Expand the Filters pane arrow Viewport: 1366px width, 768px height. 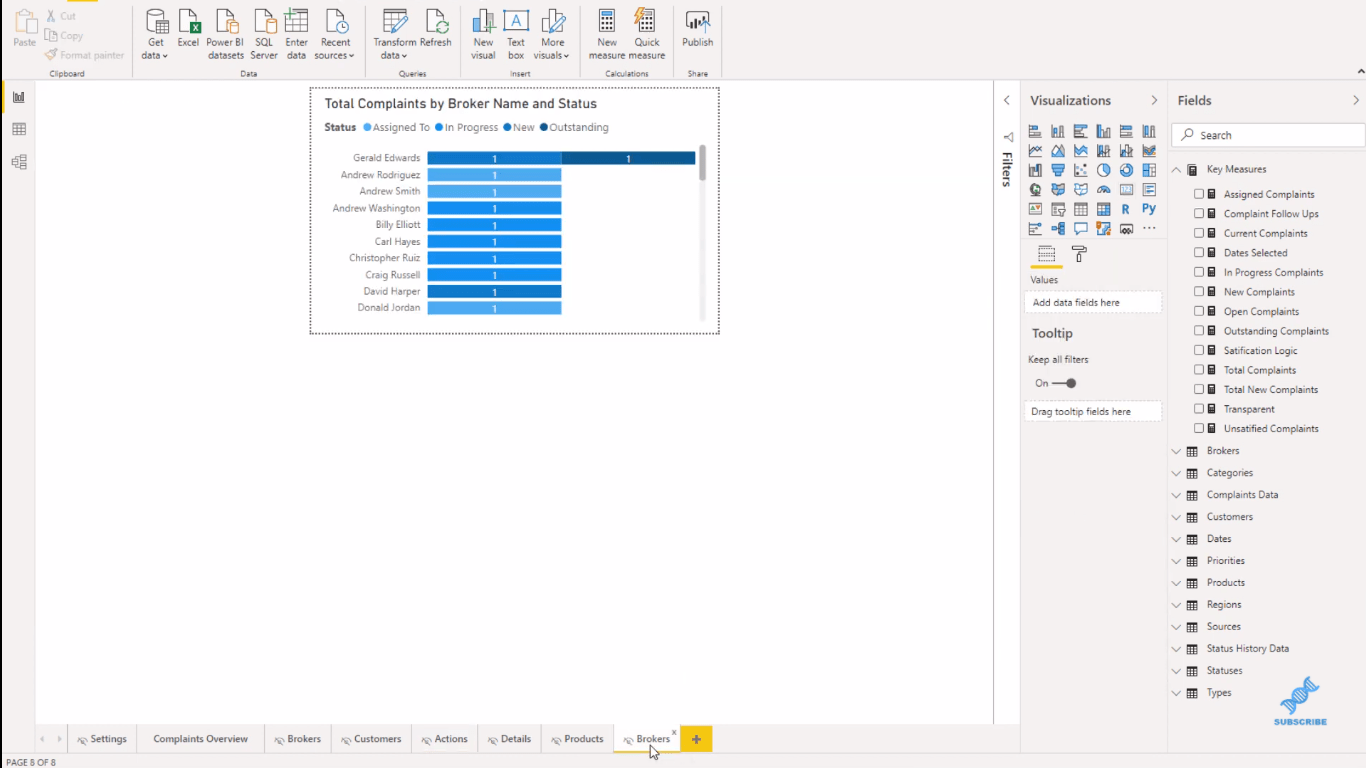point(1007,100)
